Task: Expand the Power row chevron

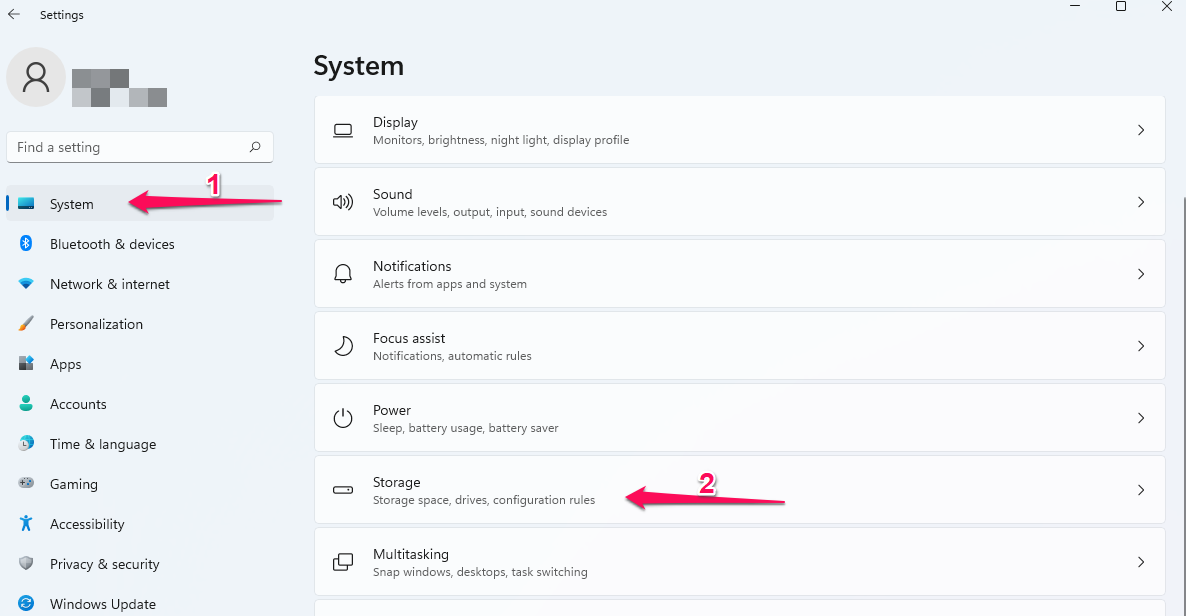Action: tap(1141, 418)
